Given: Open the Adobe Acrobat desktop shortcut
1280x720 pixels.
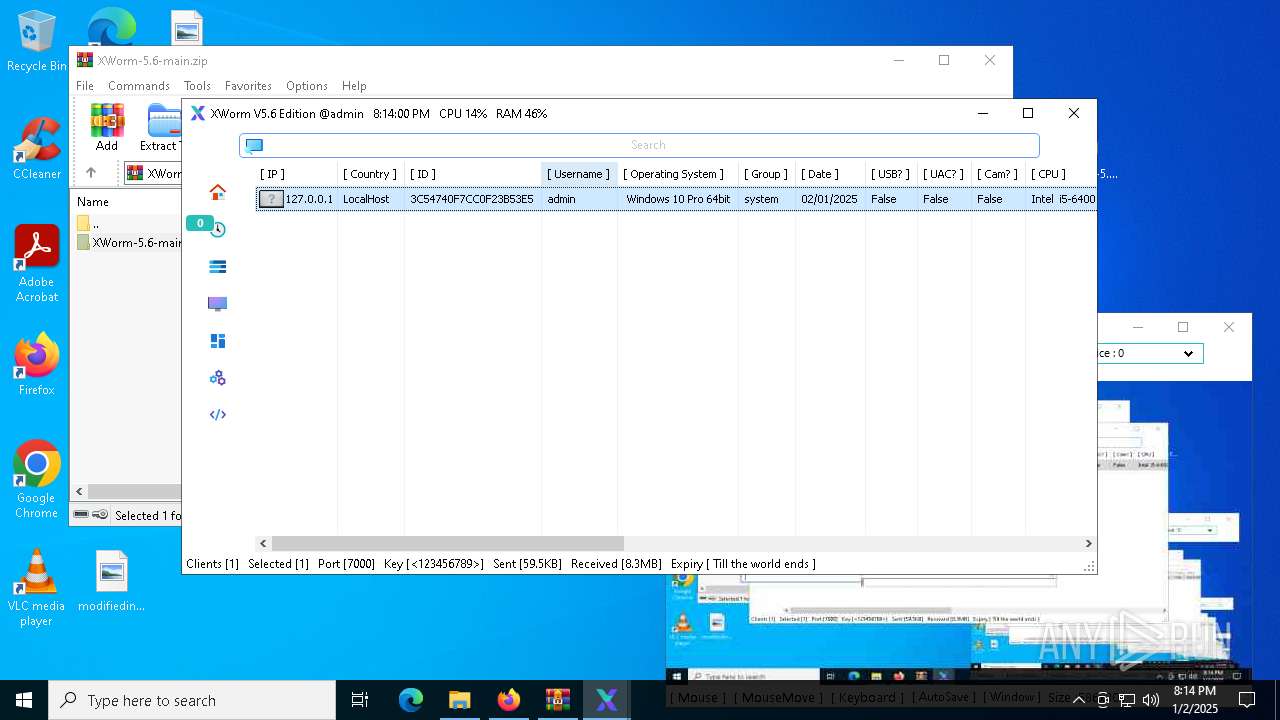Looking at the screenshot, I should click(x=36, y=264).
